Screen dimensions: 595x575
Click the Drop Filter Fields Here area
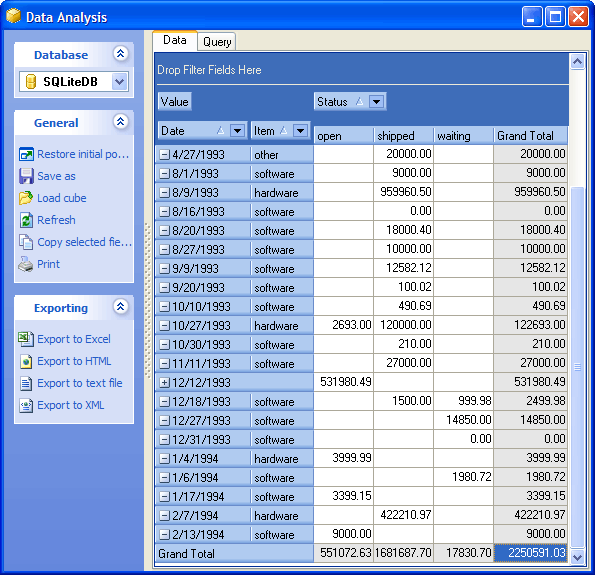[362, 69]
